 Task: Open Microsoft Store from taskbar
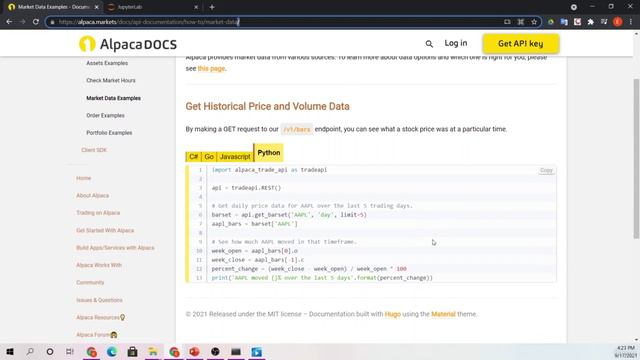click(132, 351)
